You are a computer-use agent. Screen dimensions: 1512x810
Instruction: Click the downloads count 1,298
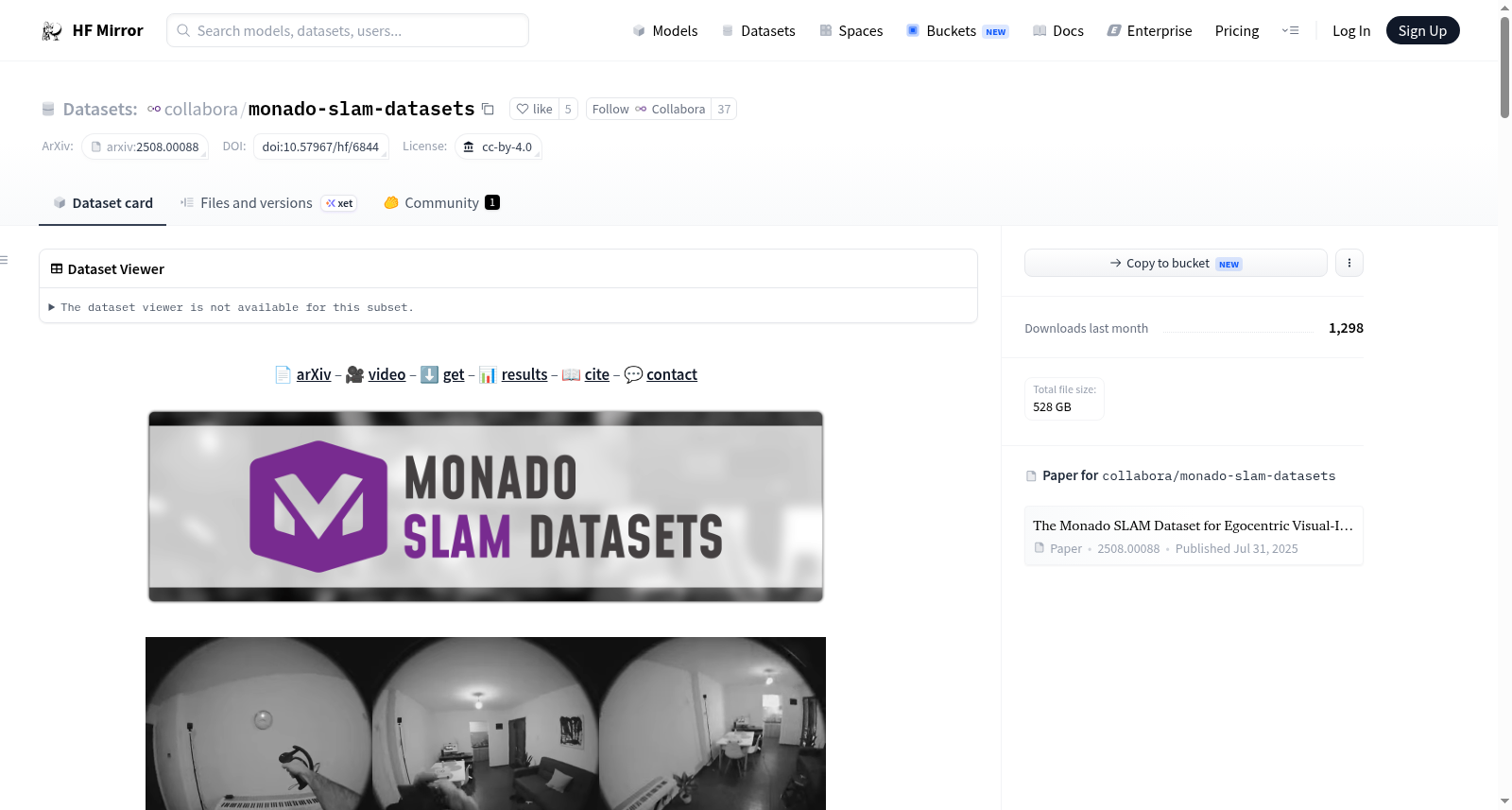tap(1346, 328)
